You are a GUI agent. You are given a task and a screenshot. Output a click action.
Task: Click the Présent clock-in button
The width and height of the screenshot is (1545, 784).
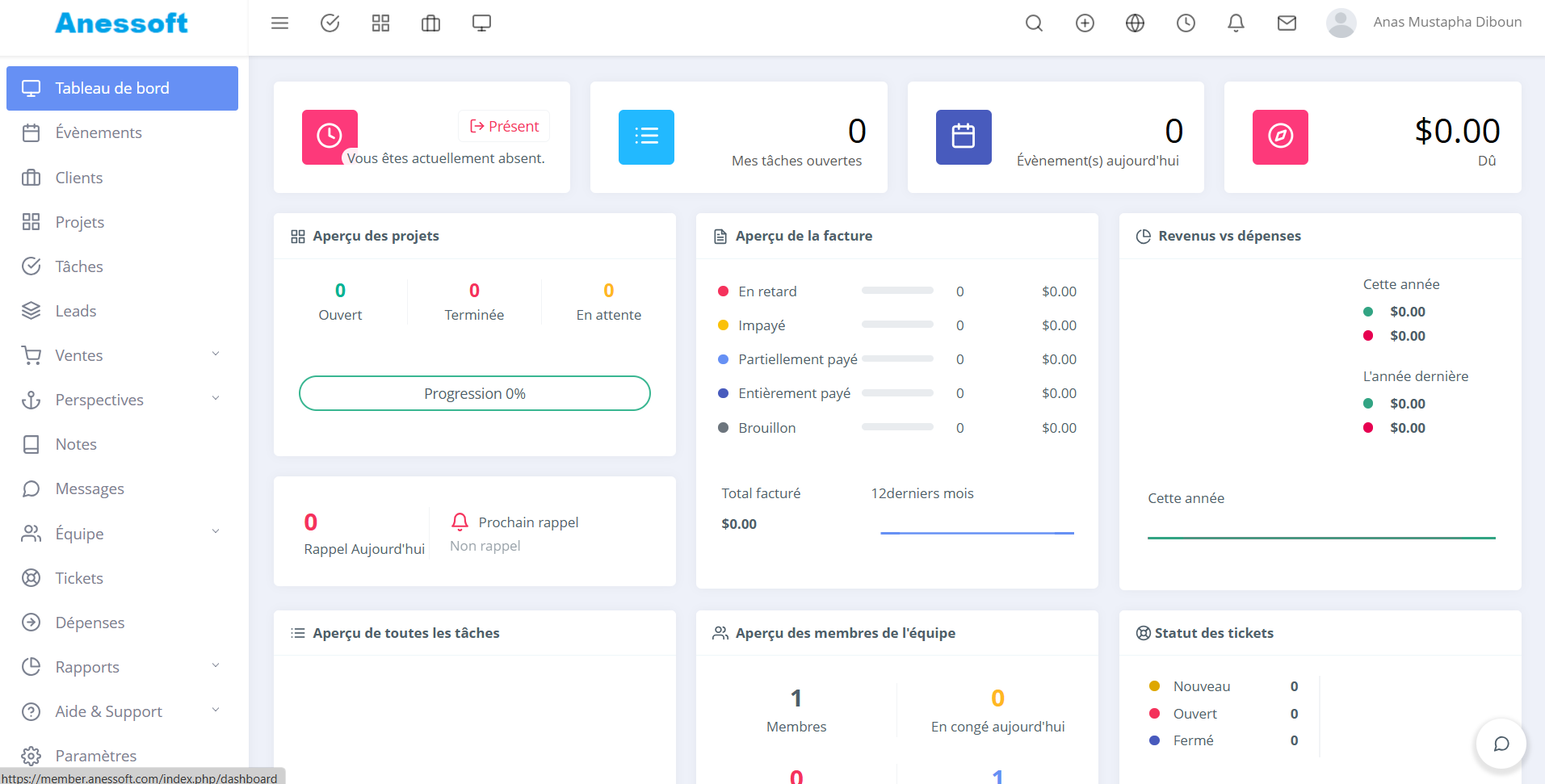(x=505, y=126)
